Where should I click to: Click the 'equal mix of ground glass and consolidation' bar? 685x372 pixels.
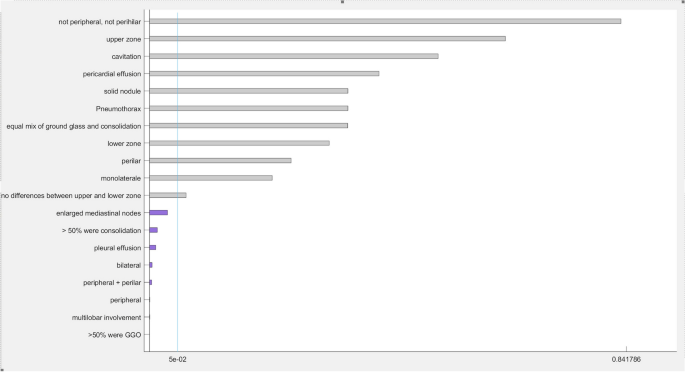pyautogui.click(x=249, y=126)
